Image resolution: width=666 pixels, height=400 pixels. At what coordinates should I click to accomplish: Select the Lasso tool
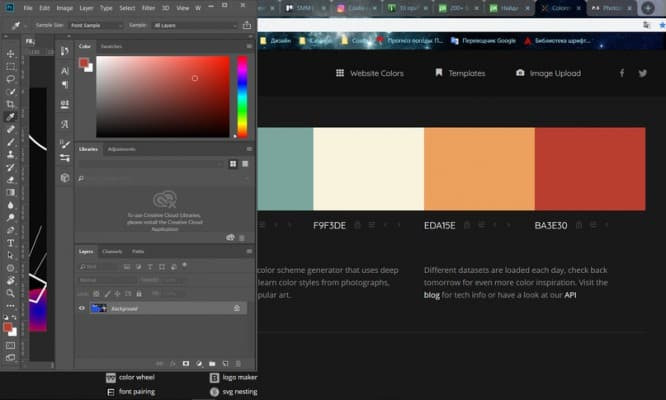click(x=10, y=78)
